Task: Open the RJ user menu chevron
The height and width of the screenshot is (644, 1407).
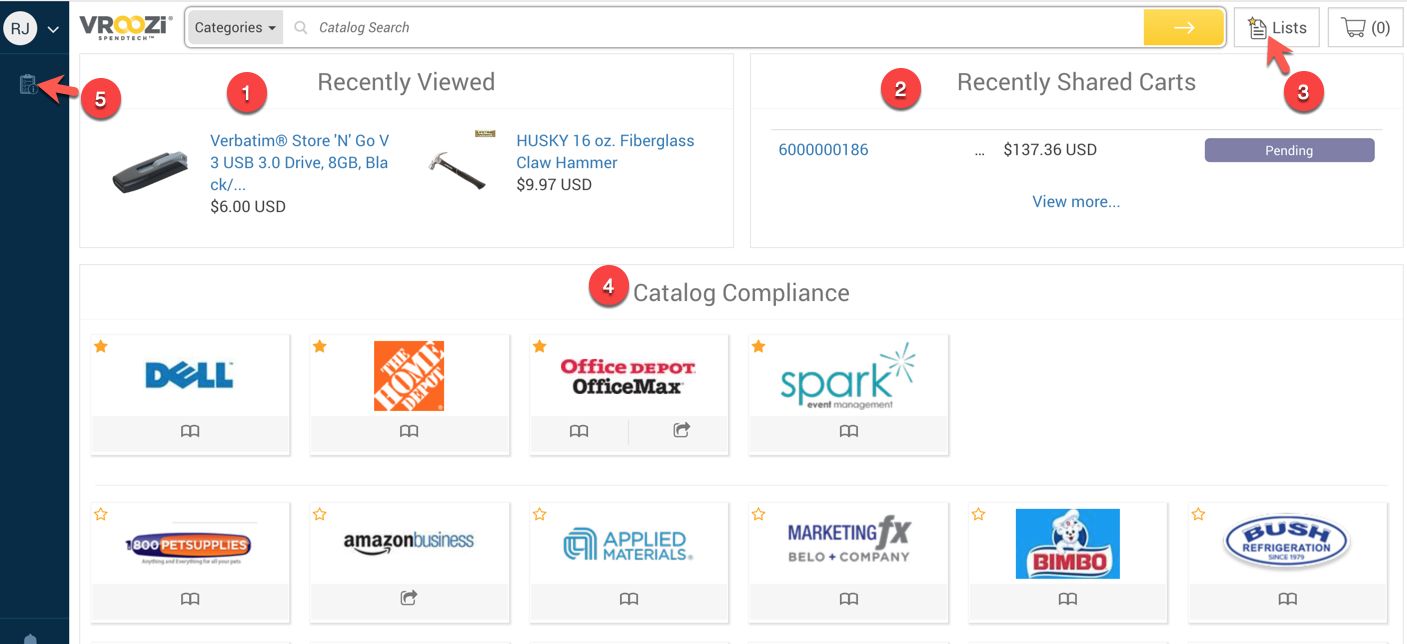Action: coord(54,29)
